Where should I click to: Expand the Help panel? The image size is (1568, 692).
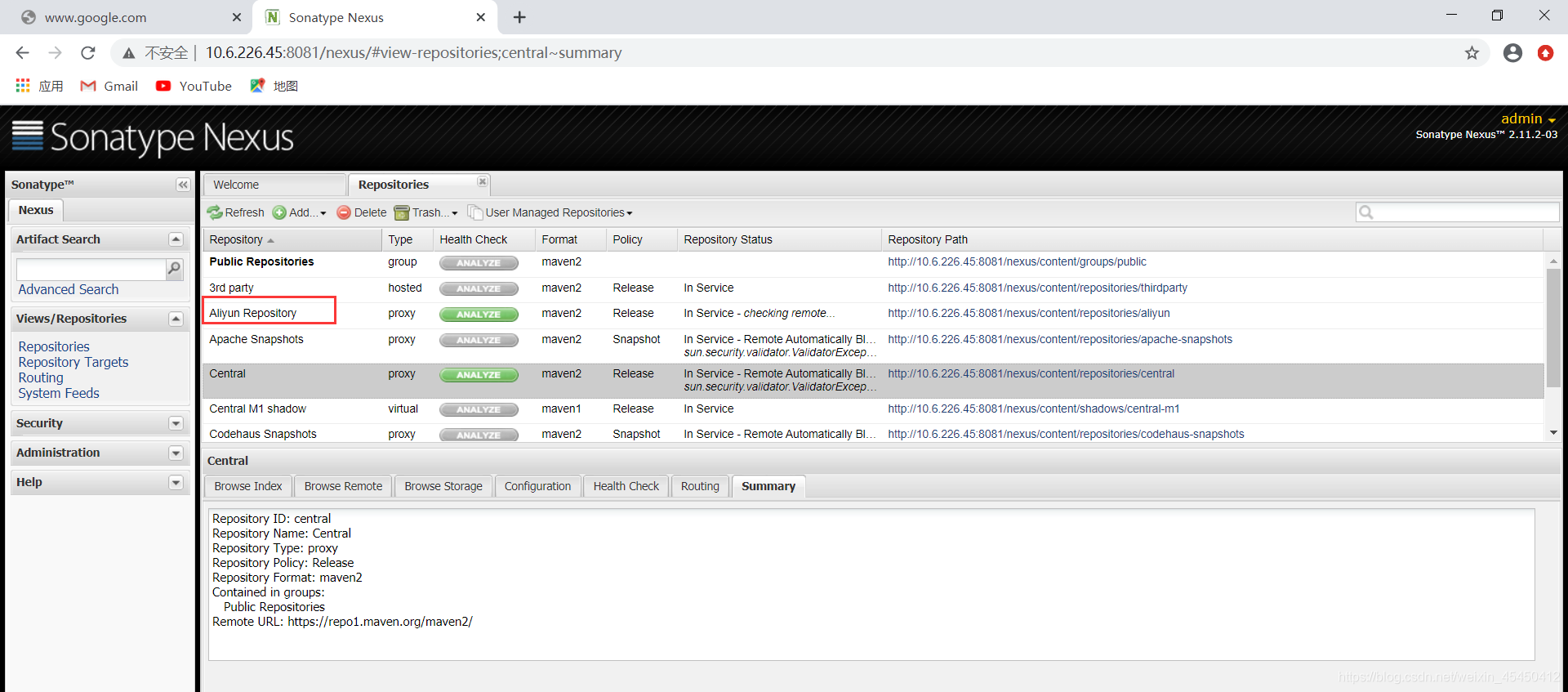click(176, 482)
